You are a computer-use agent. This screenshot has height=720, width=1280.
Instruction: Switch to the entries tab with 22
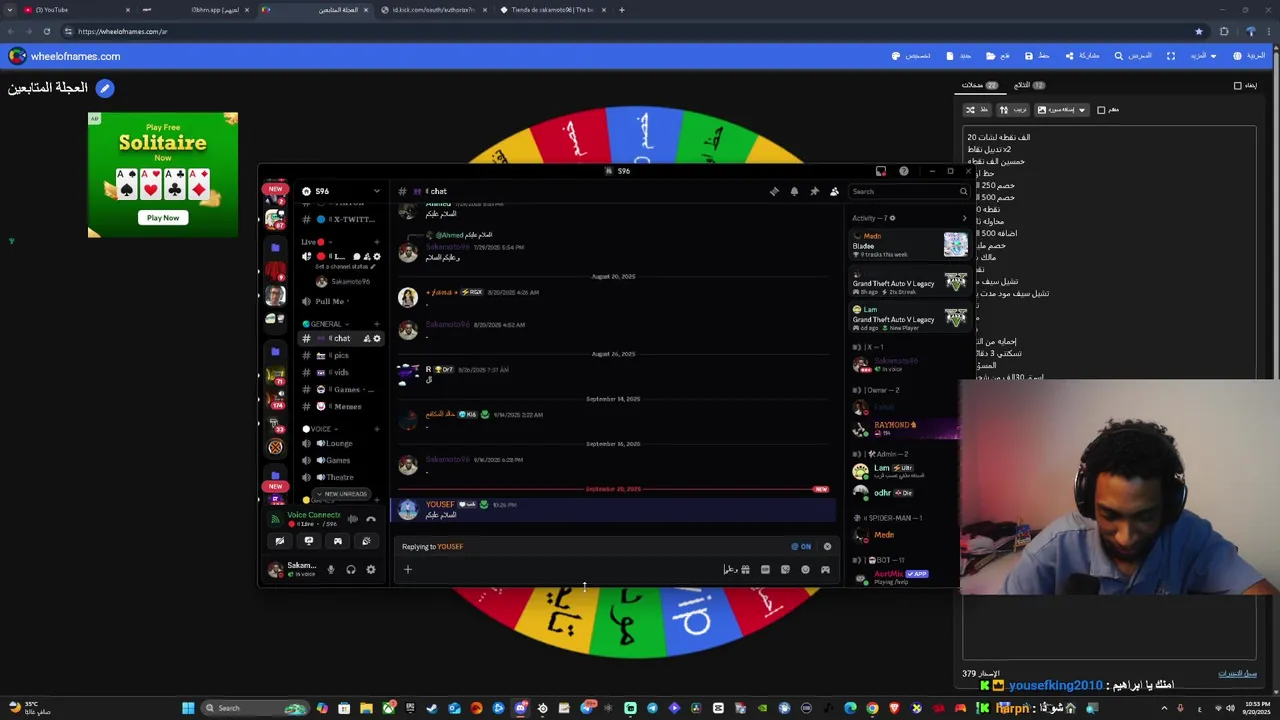click(x=980, y=85)
